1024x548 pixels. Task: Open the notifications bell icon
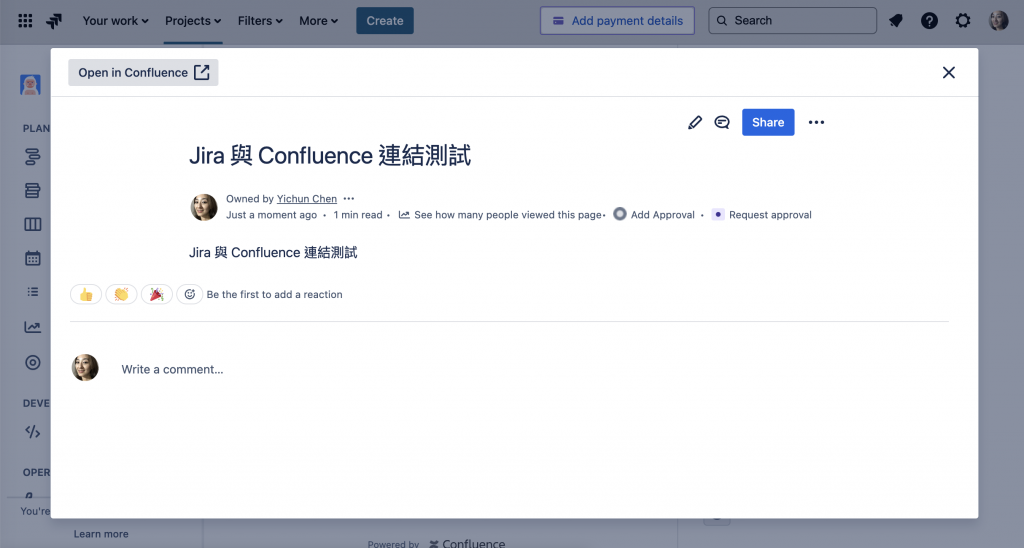tap(896, 21)
